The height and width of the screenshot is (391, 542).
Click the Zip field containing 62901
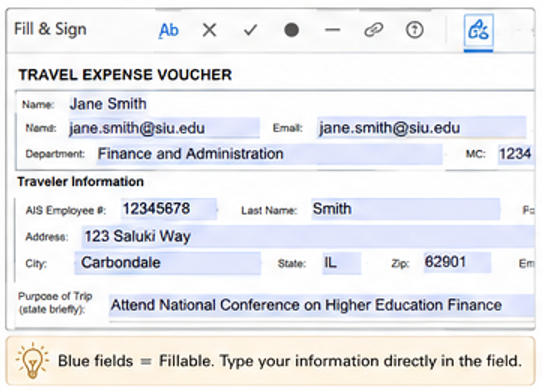click(457, 262)
